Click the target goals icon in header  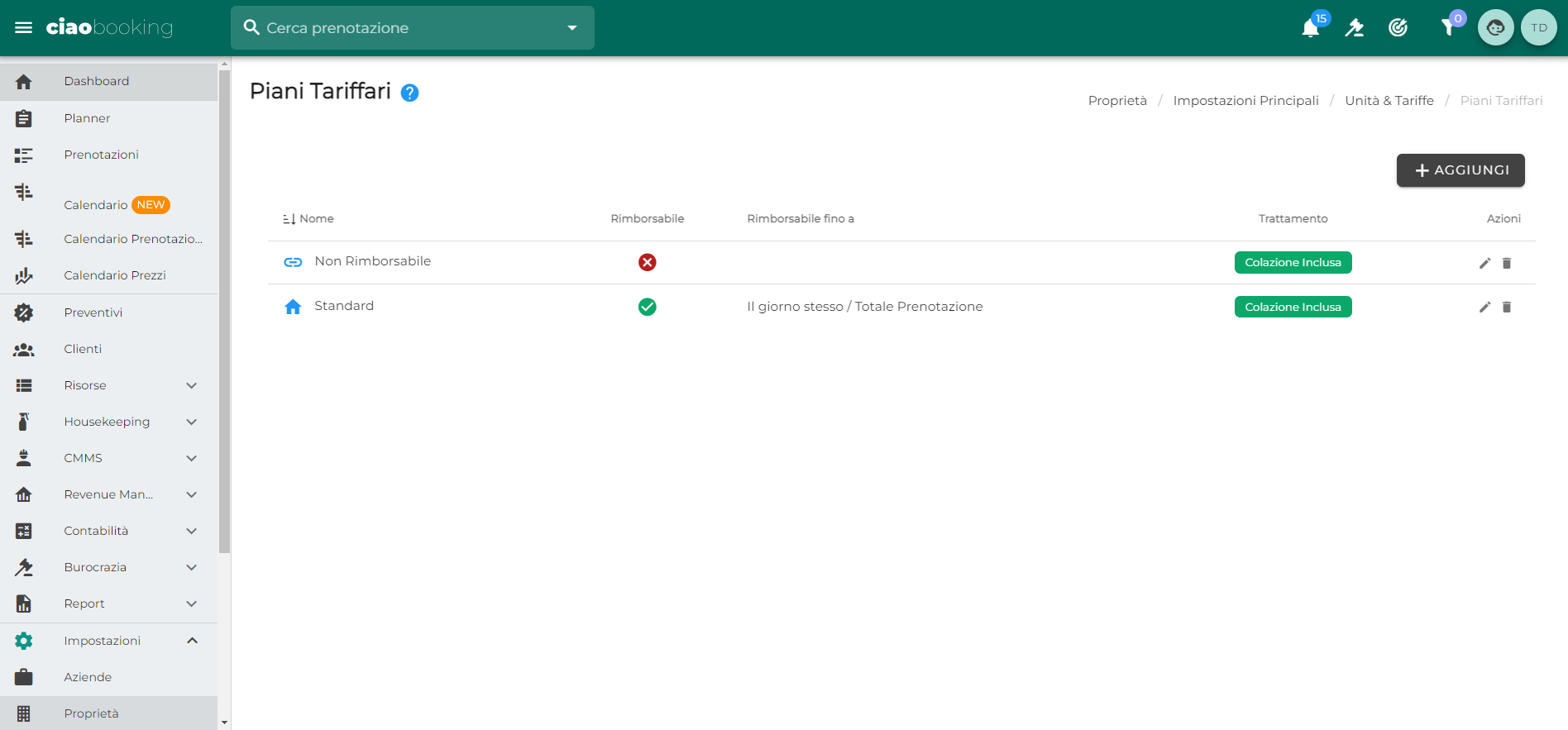click(1398, 28)
